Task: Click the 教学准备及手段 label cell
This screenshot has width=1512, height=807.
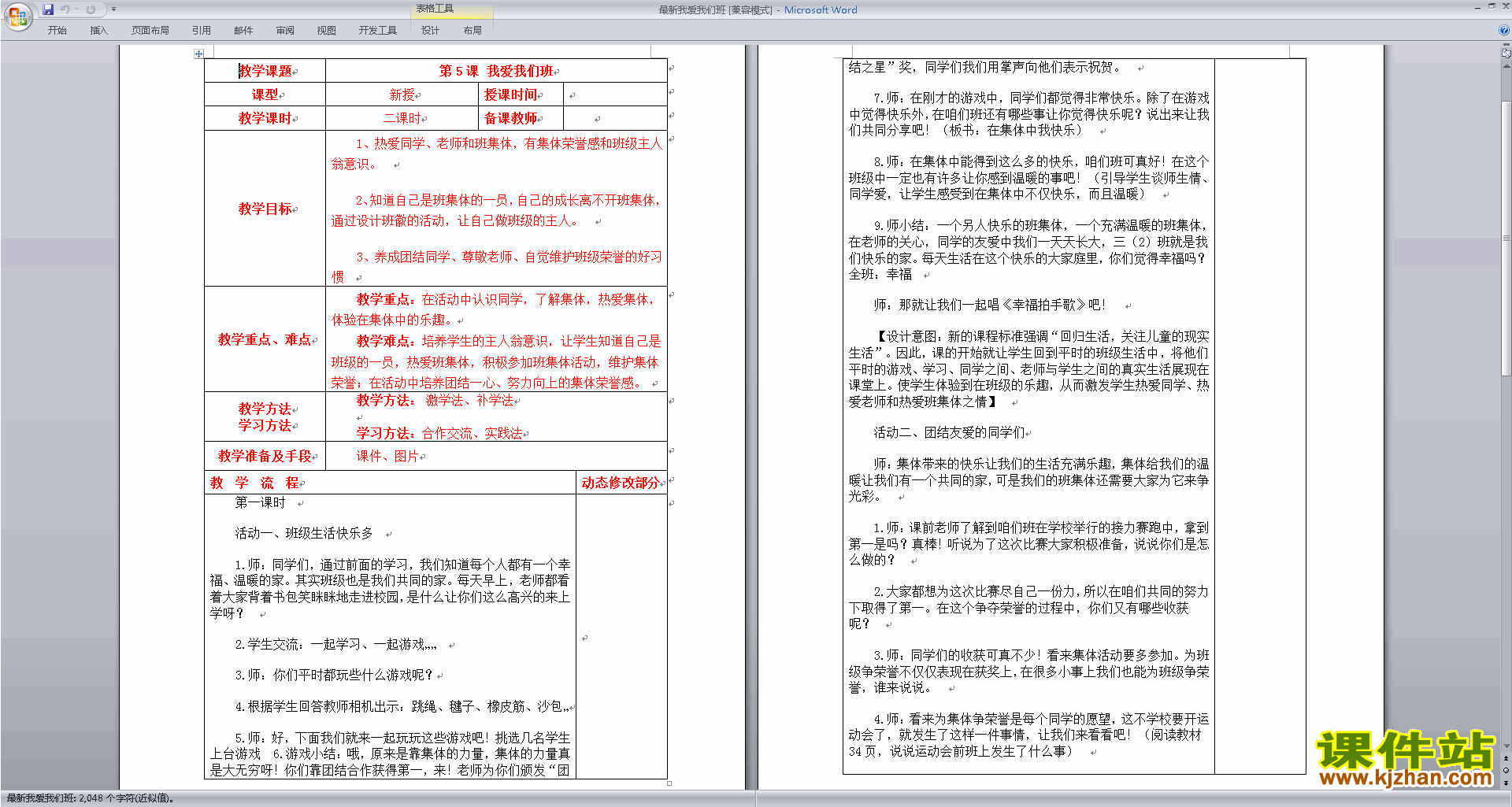Action: [265, 456]
